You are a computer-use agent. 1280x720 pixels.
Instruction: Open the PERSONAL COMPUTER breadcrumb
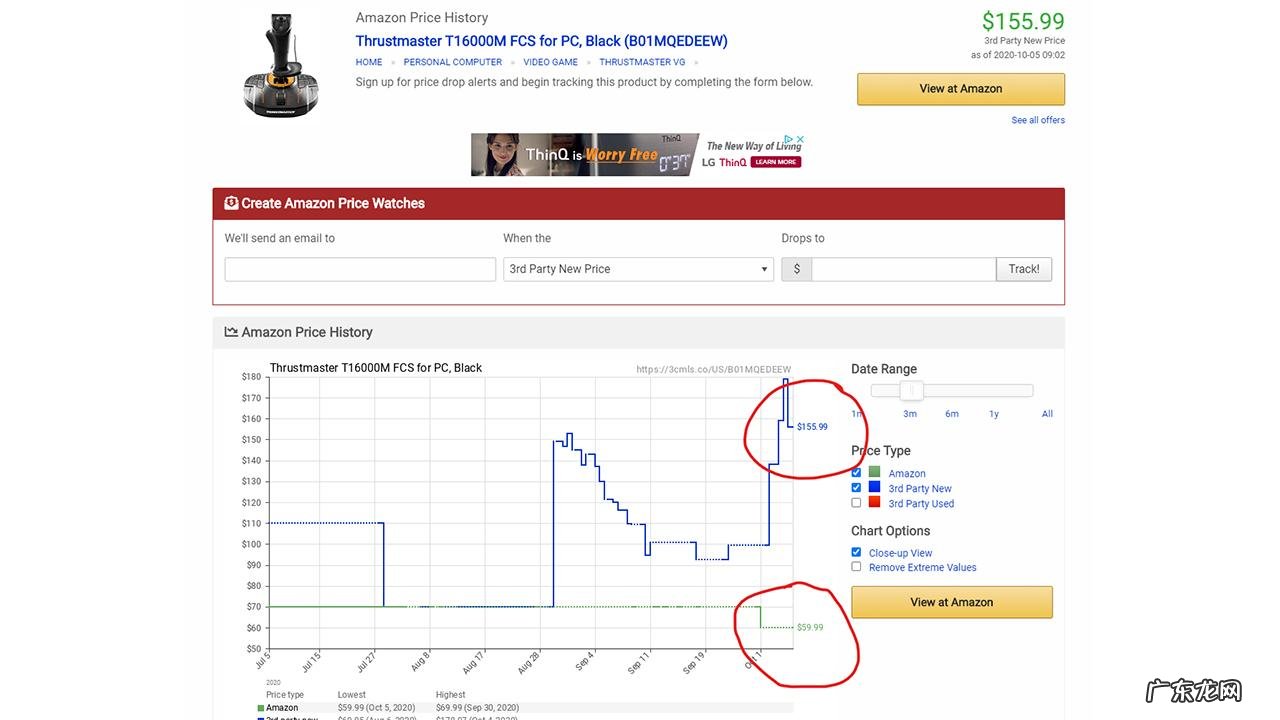453,62
